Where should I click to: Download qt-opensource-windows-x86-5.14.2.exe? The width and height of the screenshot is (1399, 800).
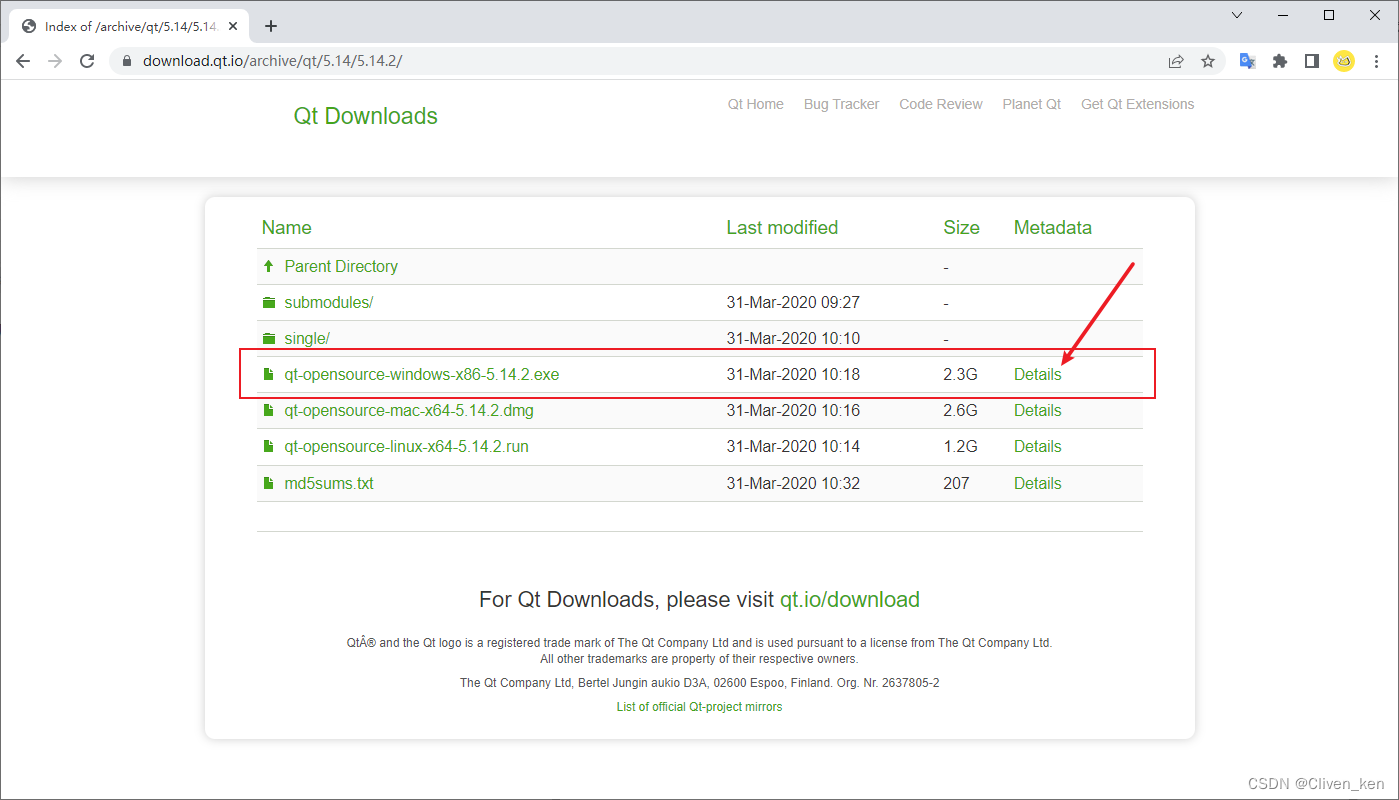coord(422,374)
